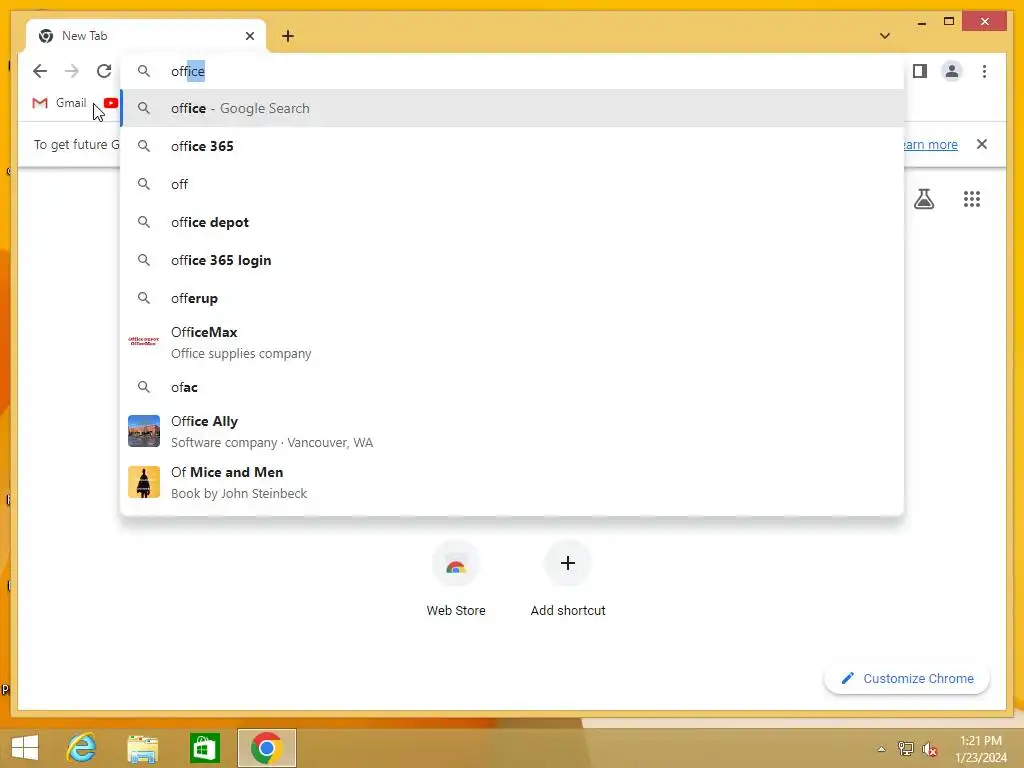
Task: Select the New Tab tab
Action: pyautogui.click(x=146, y=36)
